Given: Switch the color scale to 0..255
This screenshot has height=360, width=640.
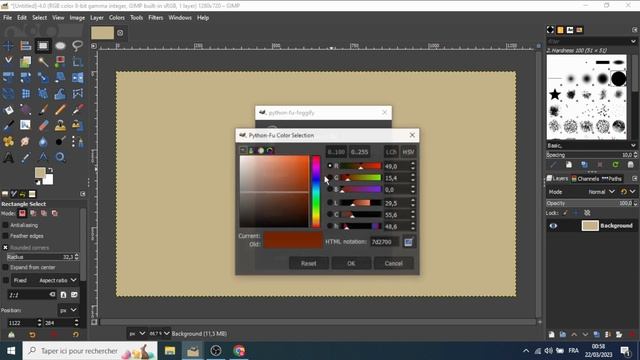Looking at the screenshot, I should tap(359, 152).
